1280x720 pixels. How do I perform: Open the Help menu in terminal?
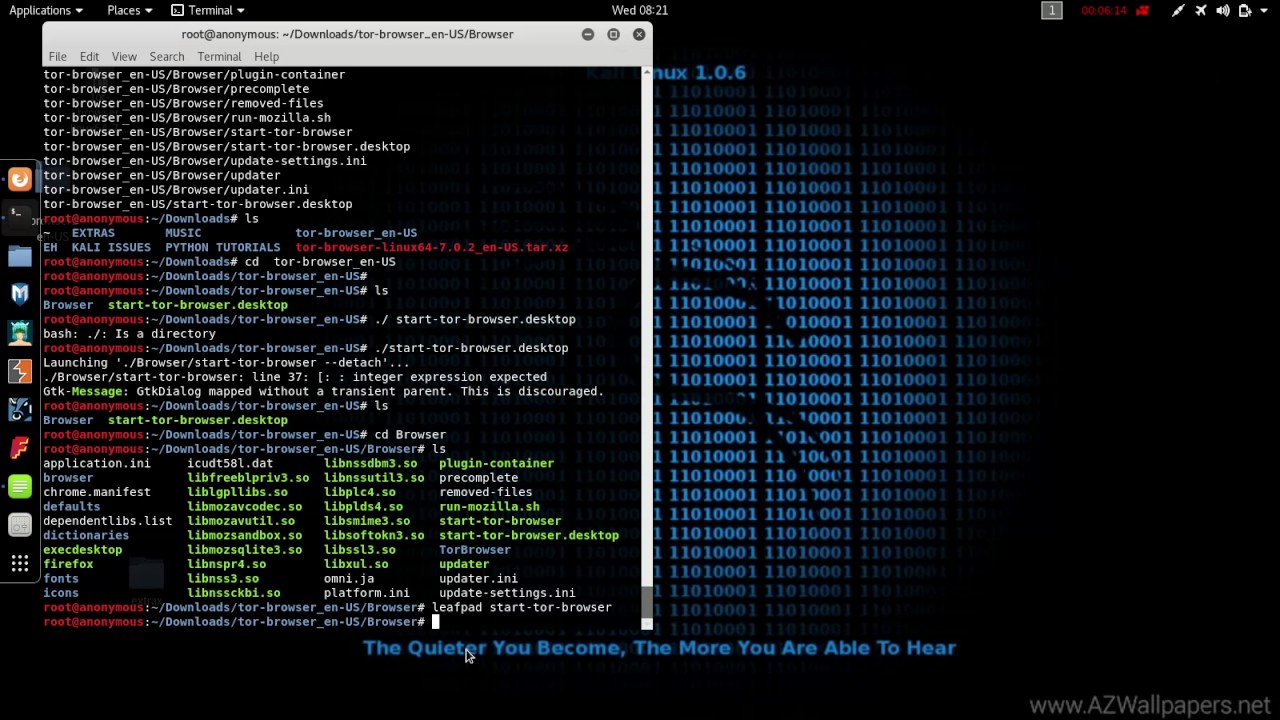point(266,57)
